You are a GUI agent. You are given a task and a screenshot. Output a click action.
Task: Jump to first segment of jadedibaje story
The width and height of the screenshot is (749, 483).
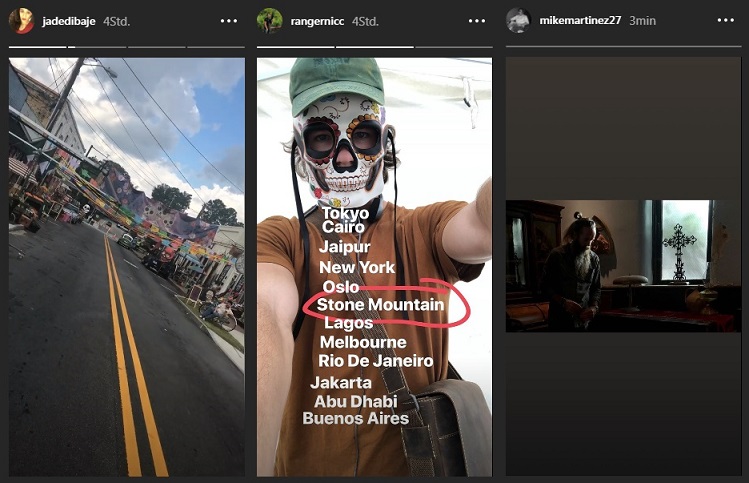[38, 47]
